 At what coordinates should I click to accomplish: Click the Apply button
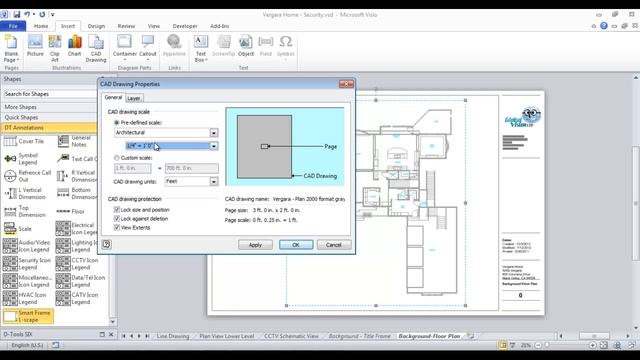click(x=255, y=244)
